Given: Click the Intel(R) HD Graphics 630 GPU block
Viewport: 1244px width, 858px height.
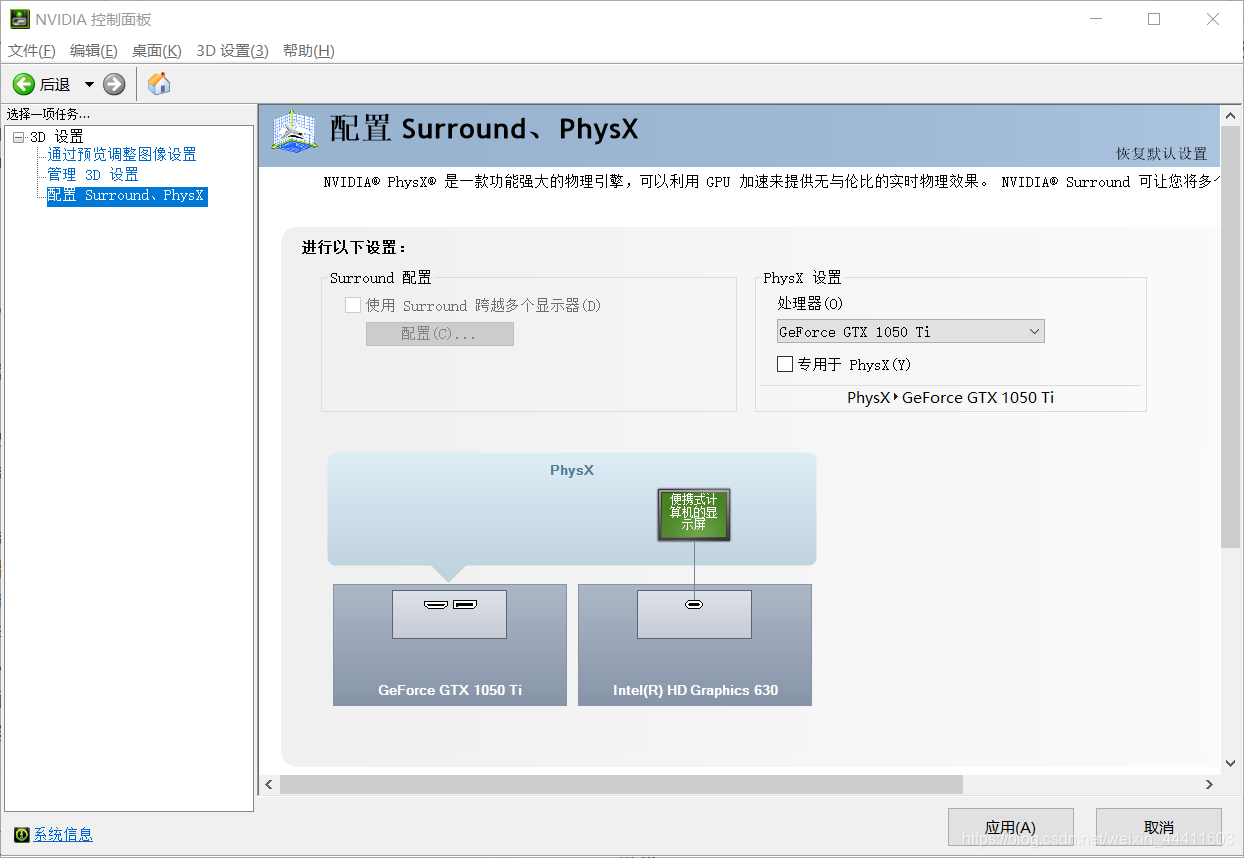Looking at the screenshot, I should point(695,645).
